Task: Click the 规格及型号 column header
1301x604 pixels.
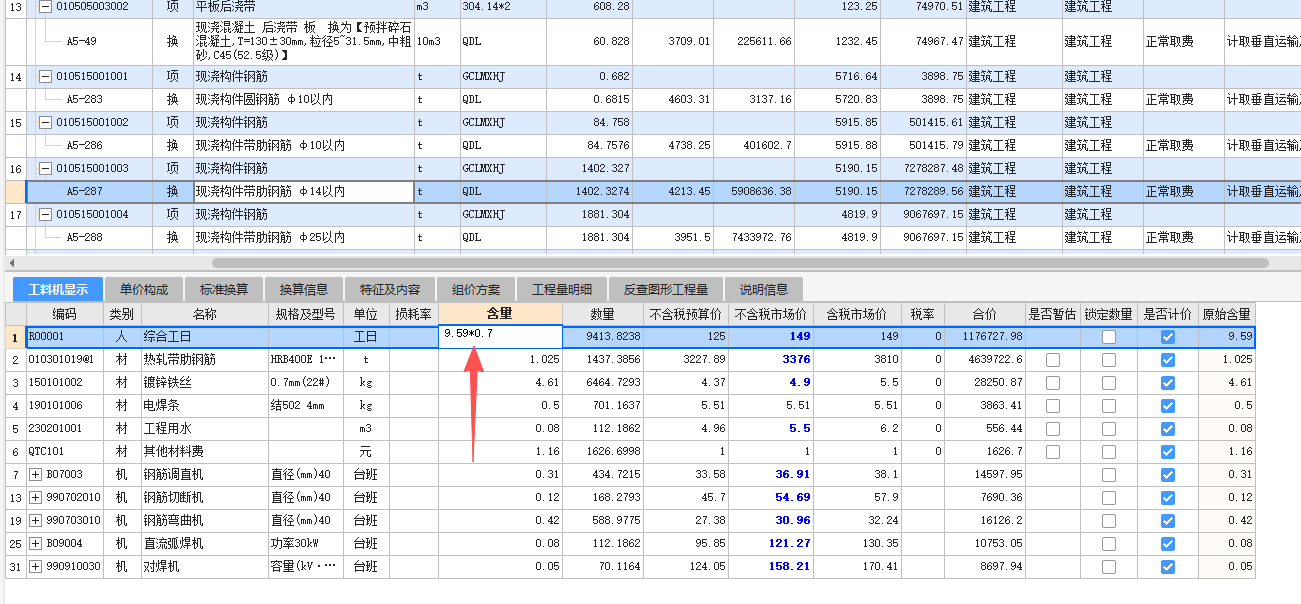Action: [305, 314]
